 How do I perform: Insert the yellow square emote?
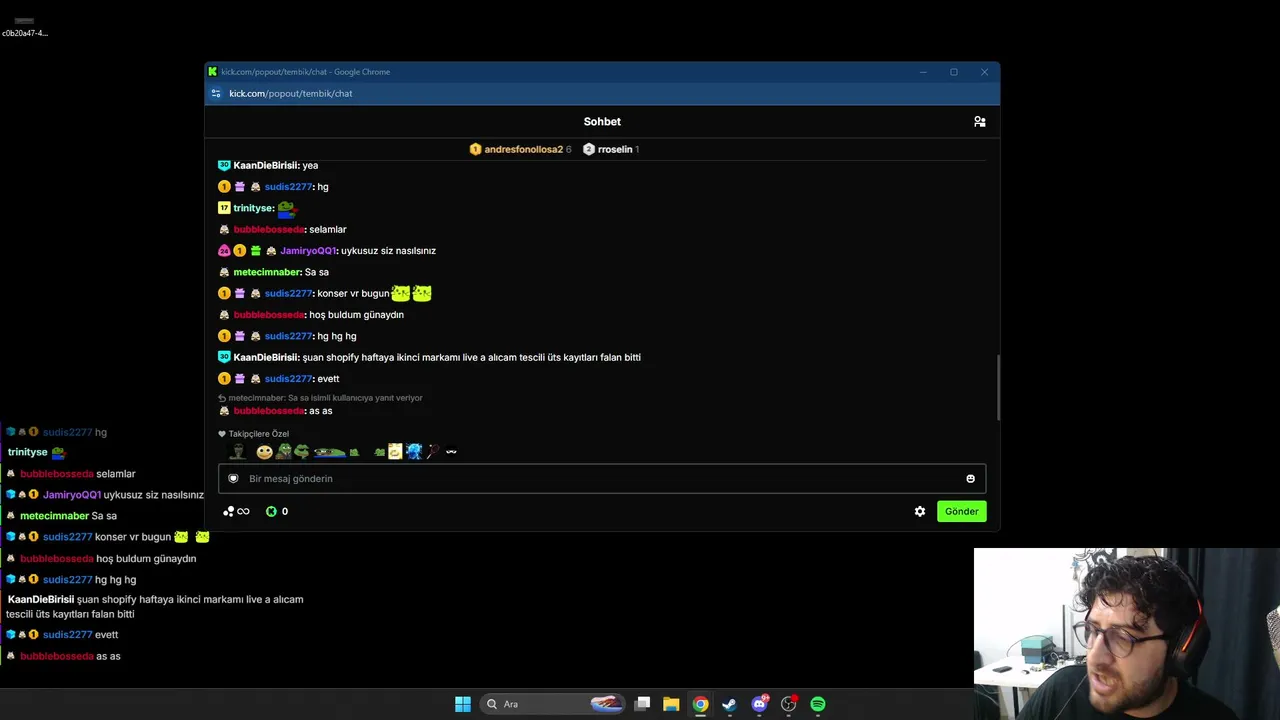tap(395, 452)
